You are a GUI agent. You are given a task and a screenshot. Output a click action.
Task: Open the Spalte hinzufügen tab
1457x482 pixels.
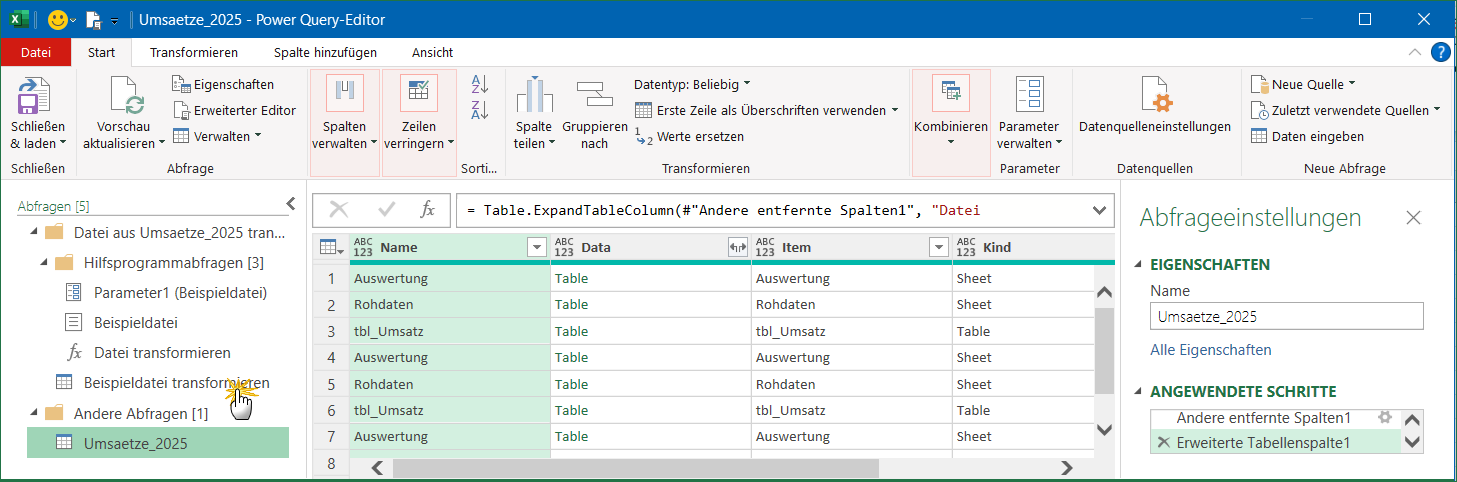325,52
